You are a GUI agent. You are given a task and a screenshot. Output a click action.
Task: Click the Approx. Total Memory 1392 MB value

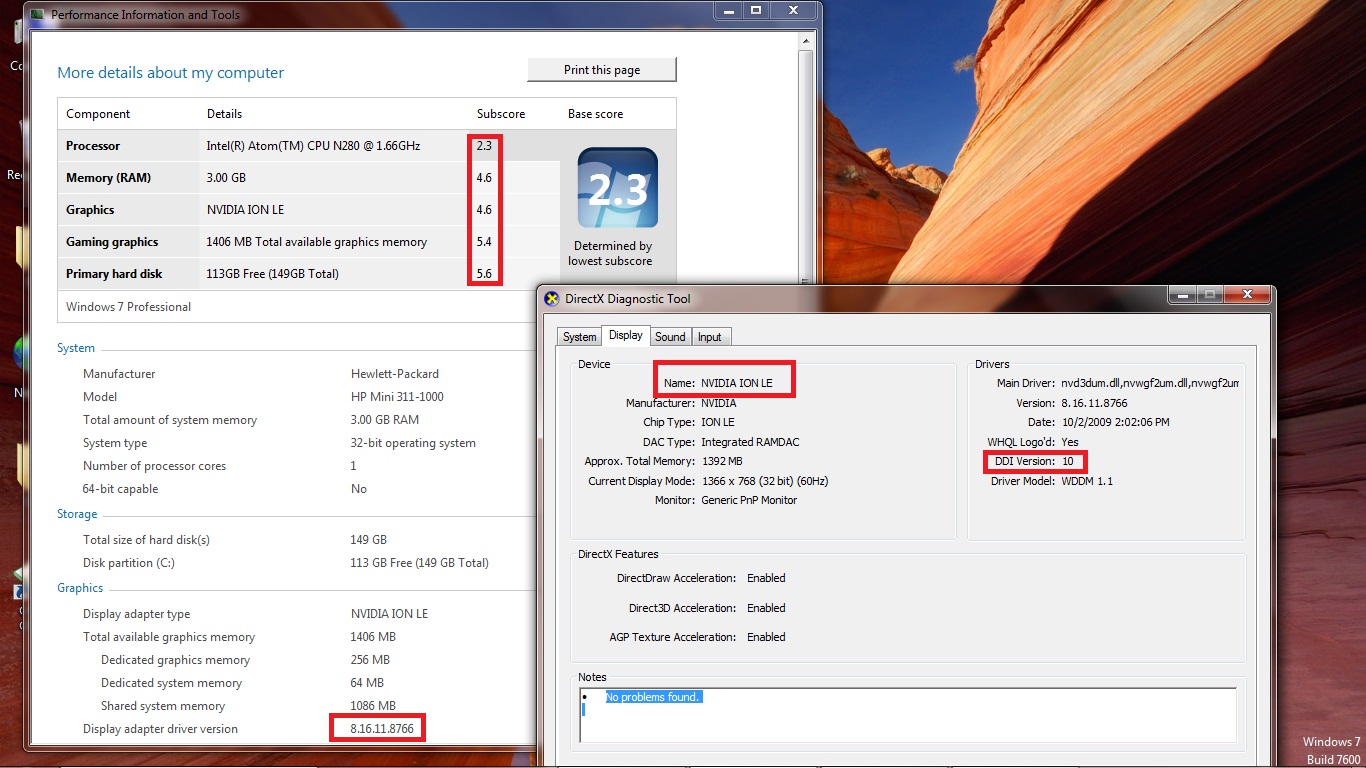722,461
